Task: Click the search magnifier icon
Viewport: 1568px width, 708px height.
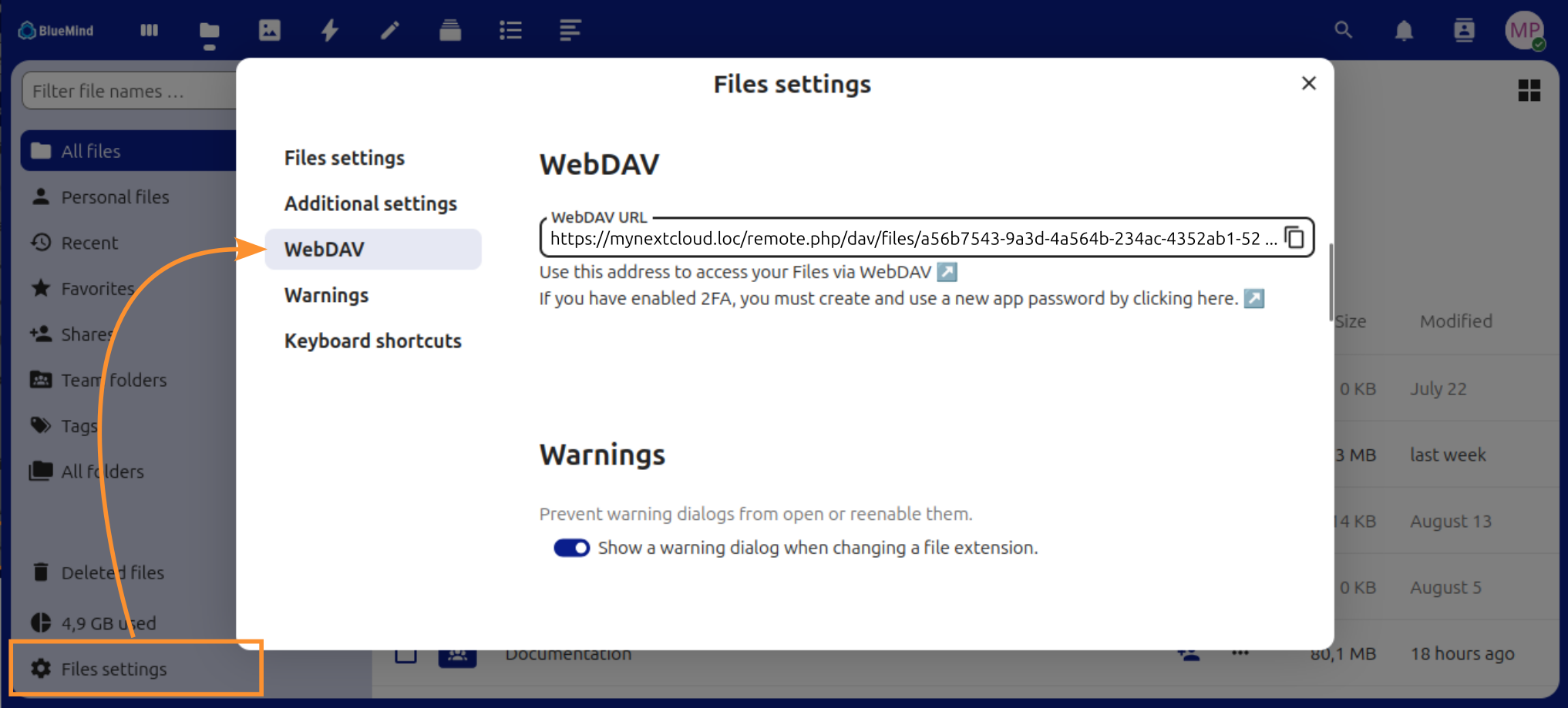Action: pyautogui.click(x=1343, y=31)
